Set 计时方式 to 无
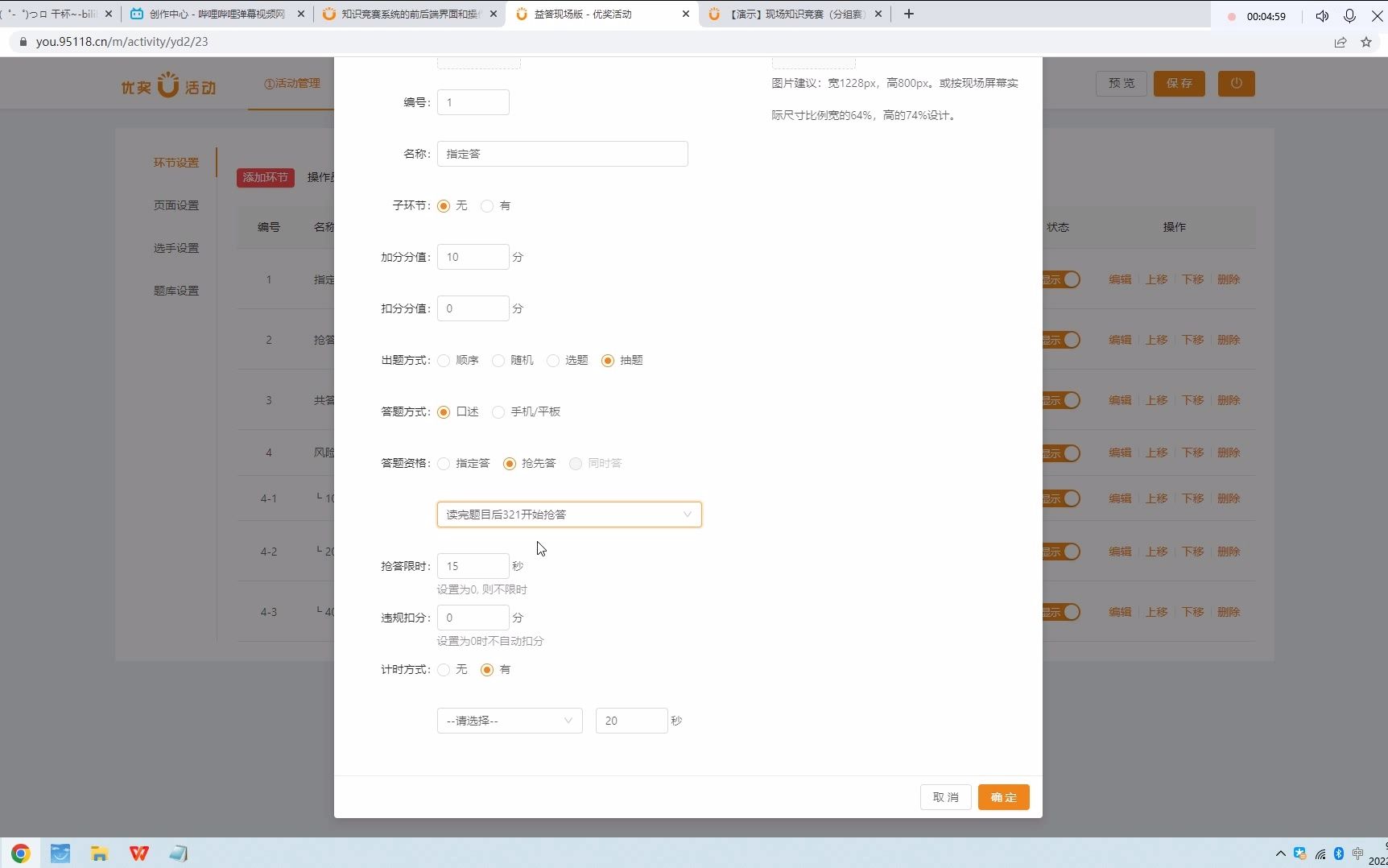 (444, 670)
